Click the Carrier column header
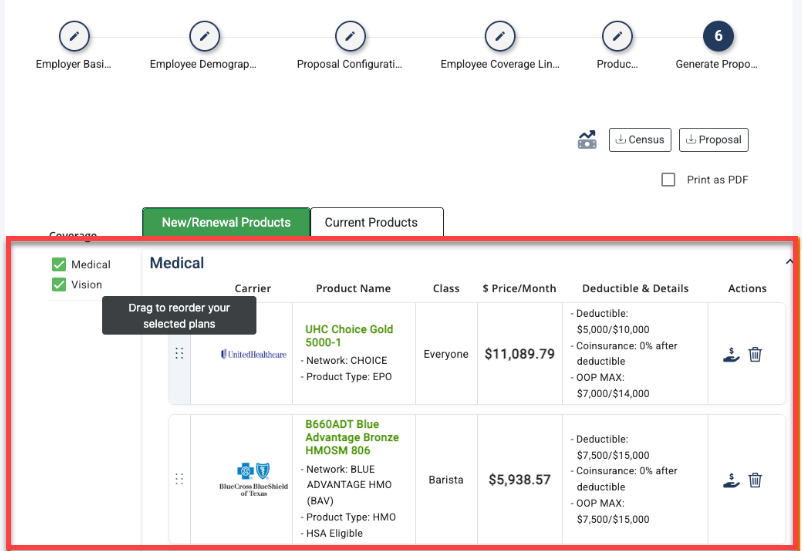Screen dimensions: 802x551 253,289
